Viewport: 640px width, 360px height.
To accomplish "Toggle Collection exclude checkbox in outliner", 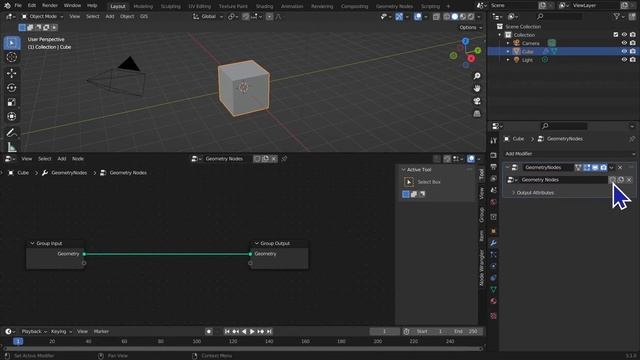I will click(x=616, y=35).
